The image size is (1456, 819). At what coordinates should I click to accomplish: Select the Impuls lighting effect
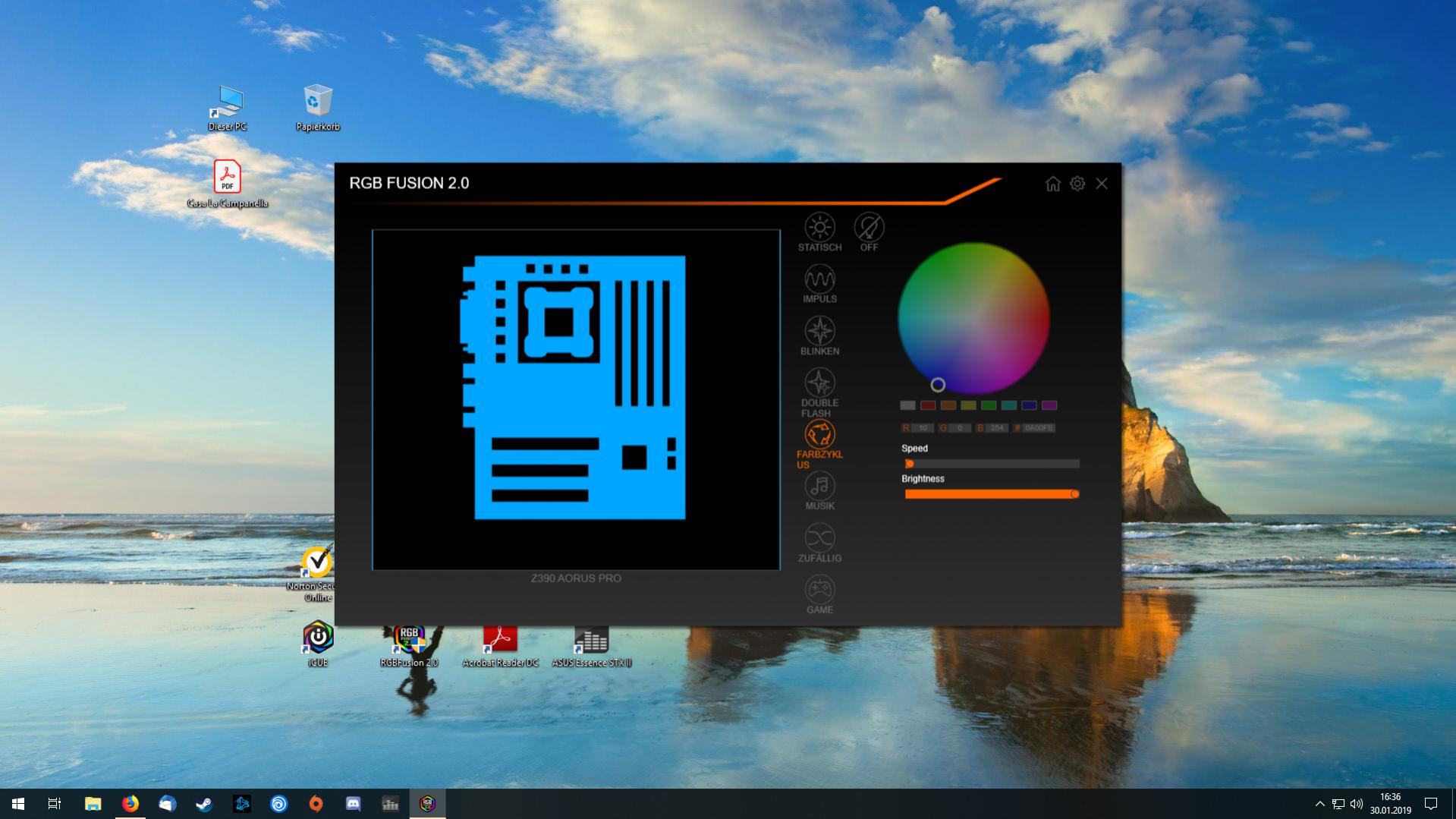pos(819,284)
